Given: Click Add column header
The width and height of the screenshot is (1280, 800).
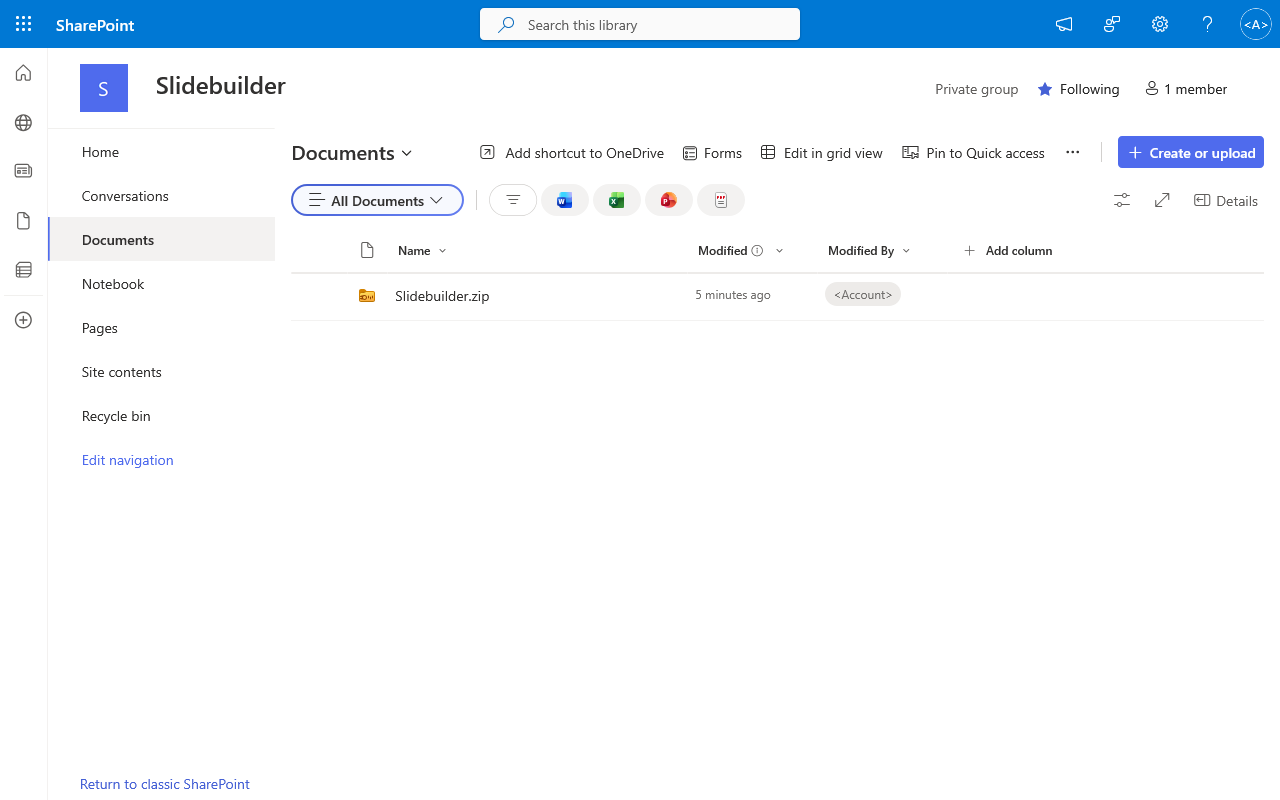Looking at the screenshot, I should coord(1008,251).
